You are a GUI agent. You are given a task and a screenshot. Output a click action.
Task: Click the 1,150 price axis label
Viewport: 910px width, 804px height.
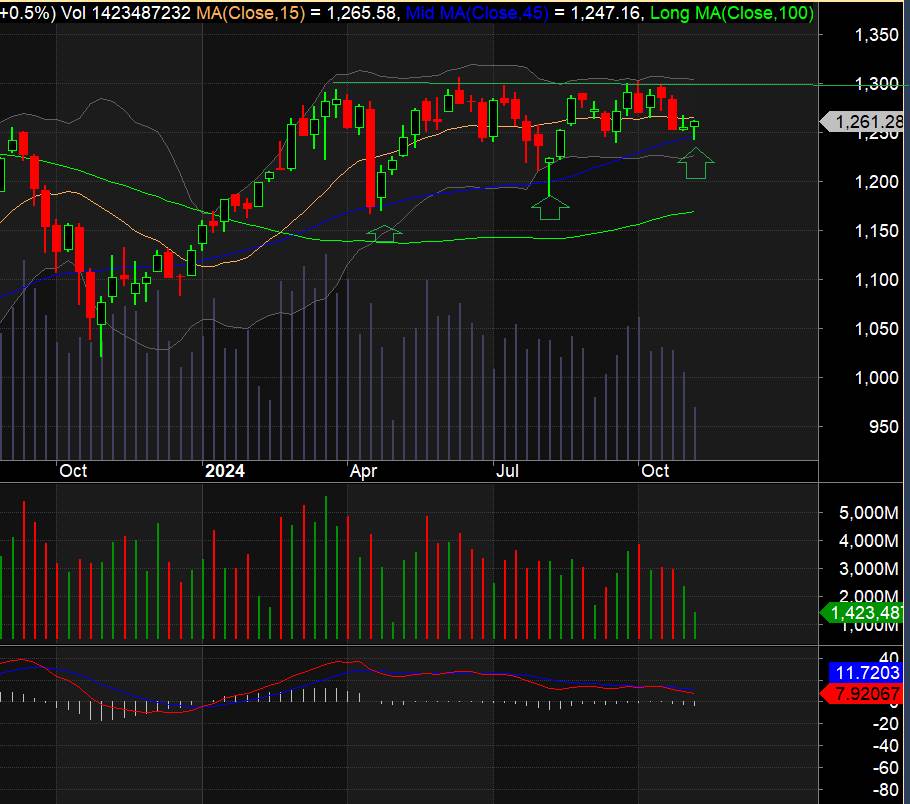876,231
